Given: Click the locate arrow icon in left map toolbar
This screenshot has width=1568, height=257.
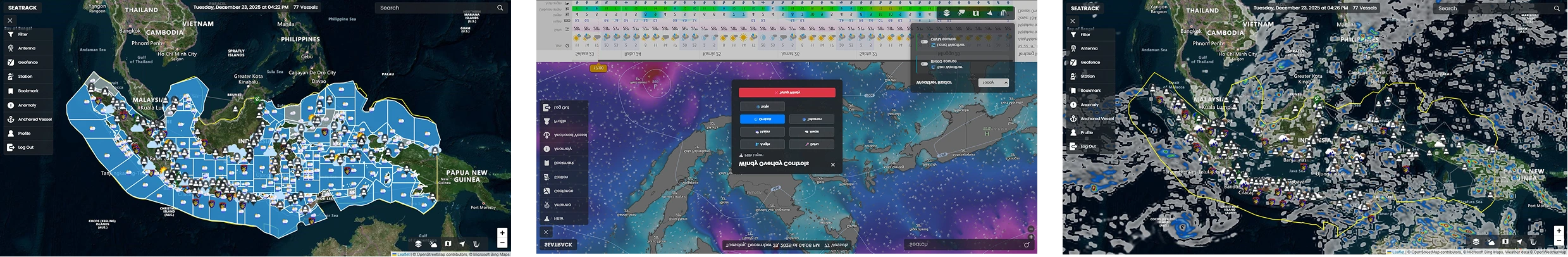Looking at the screenshot, I should [x=462, y=244].
